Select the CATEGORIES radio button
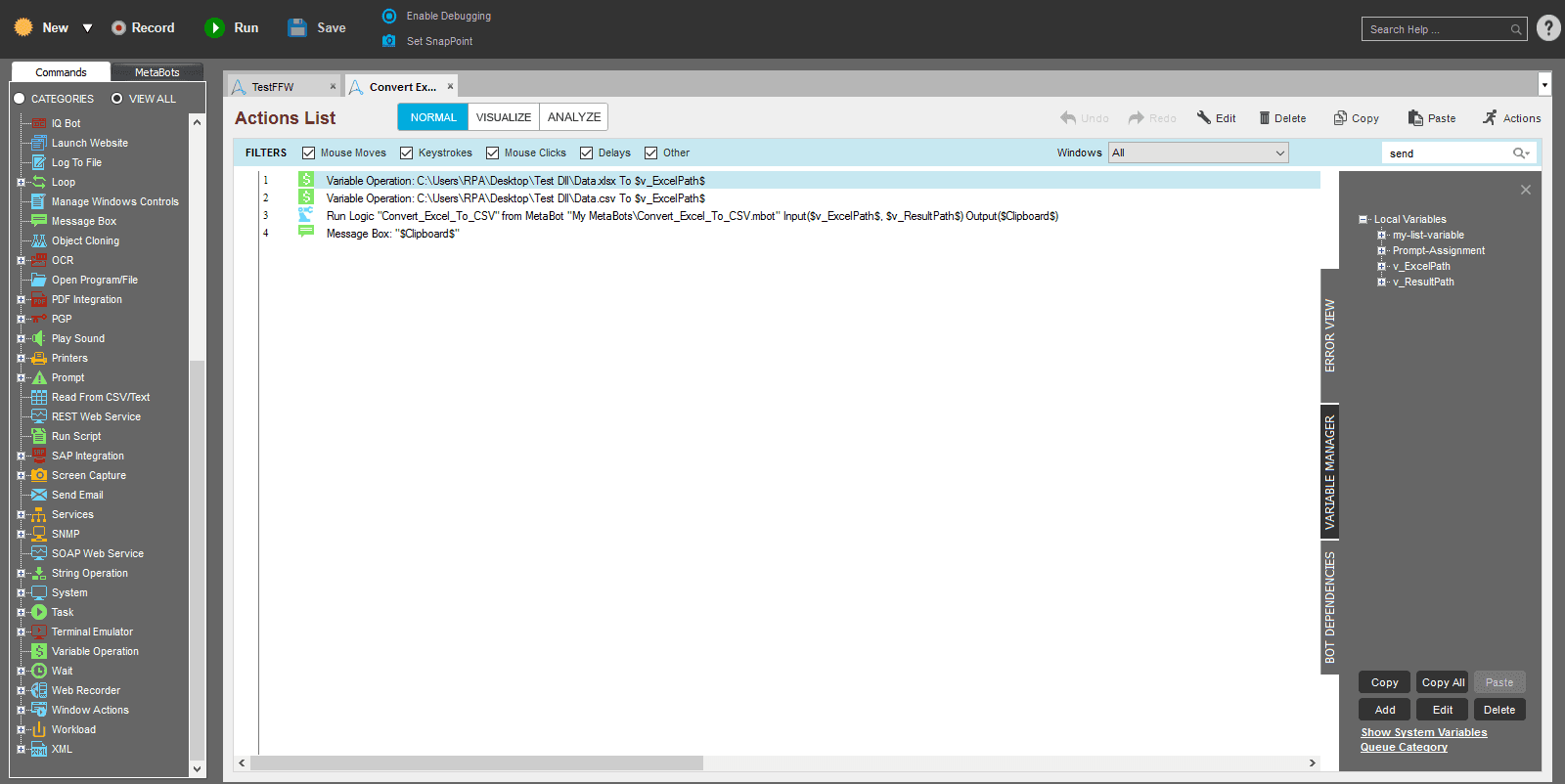This screenshot has width=1565, height=784. (x=20, y=99)
